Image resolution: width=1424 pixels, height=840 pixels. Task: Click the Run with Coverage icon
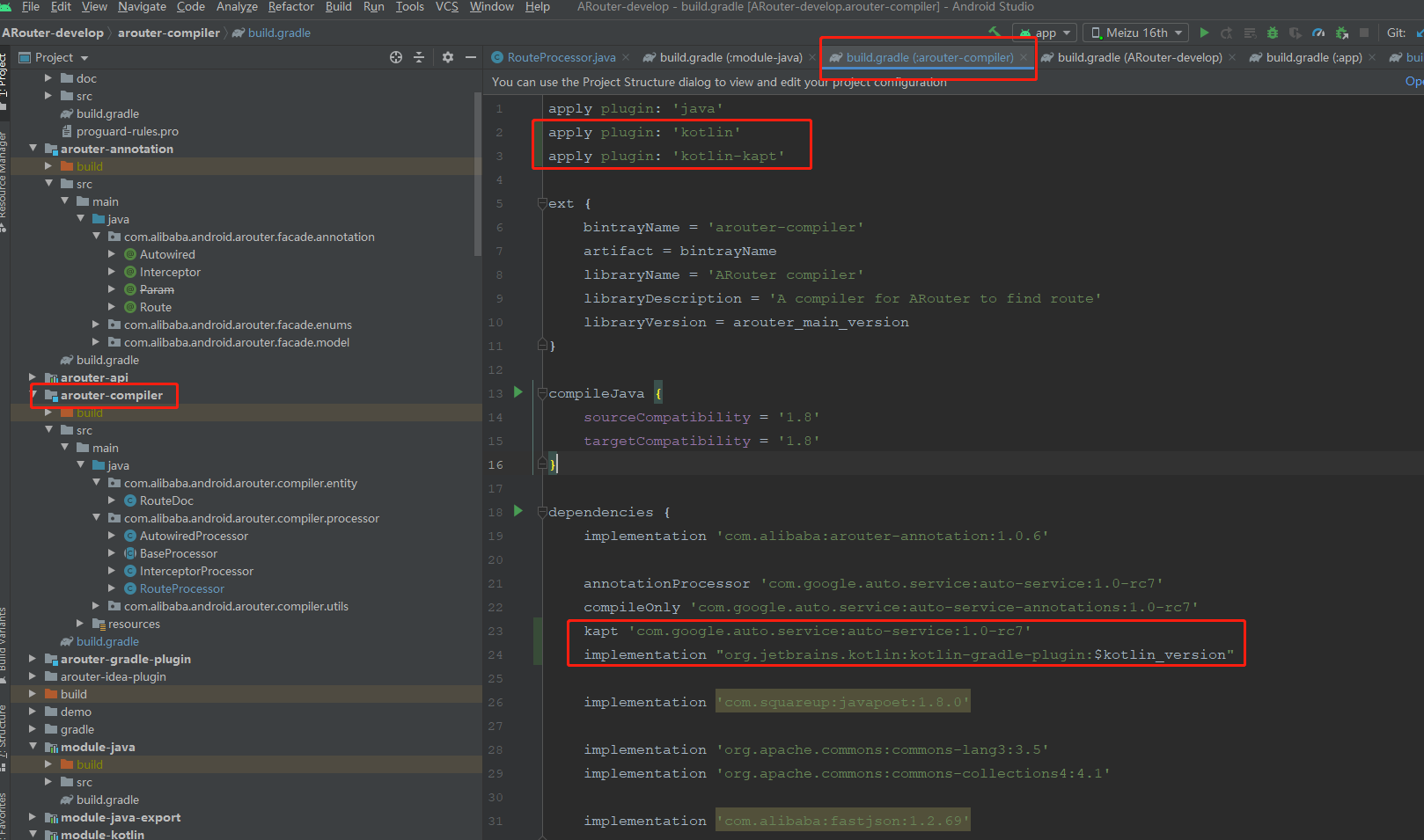tap(1296, 33)
